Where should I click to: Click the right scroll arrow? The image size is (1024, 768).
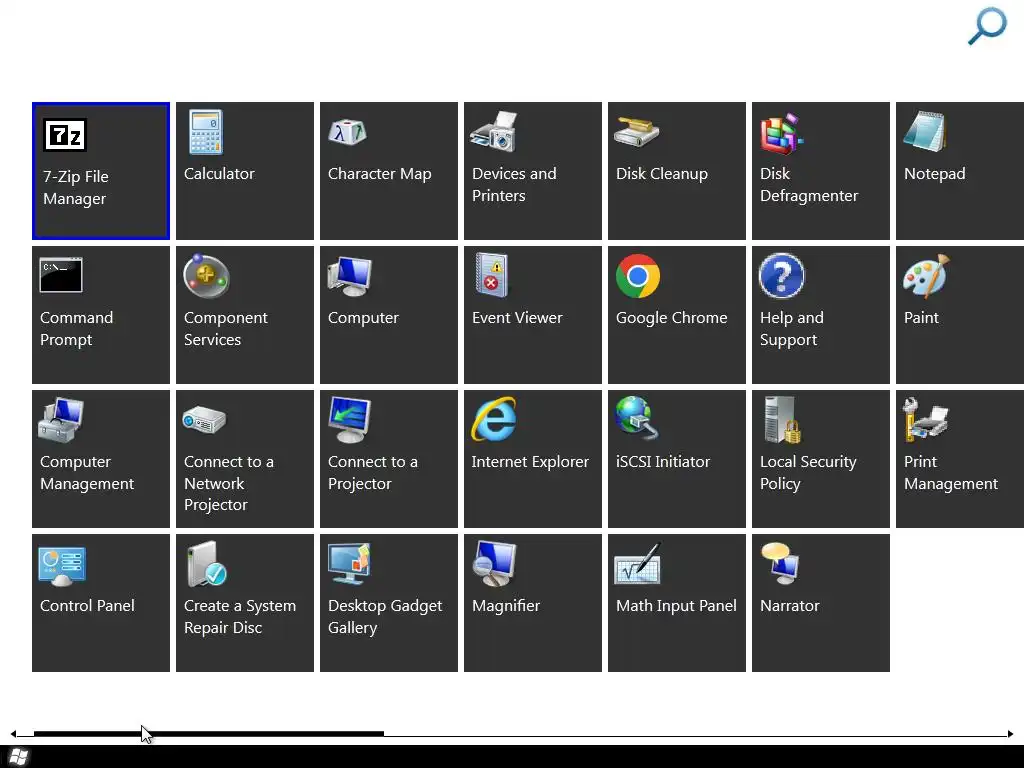pyautogui.click(x=1010, y=734)
